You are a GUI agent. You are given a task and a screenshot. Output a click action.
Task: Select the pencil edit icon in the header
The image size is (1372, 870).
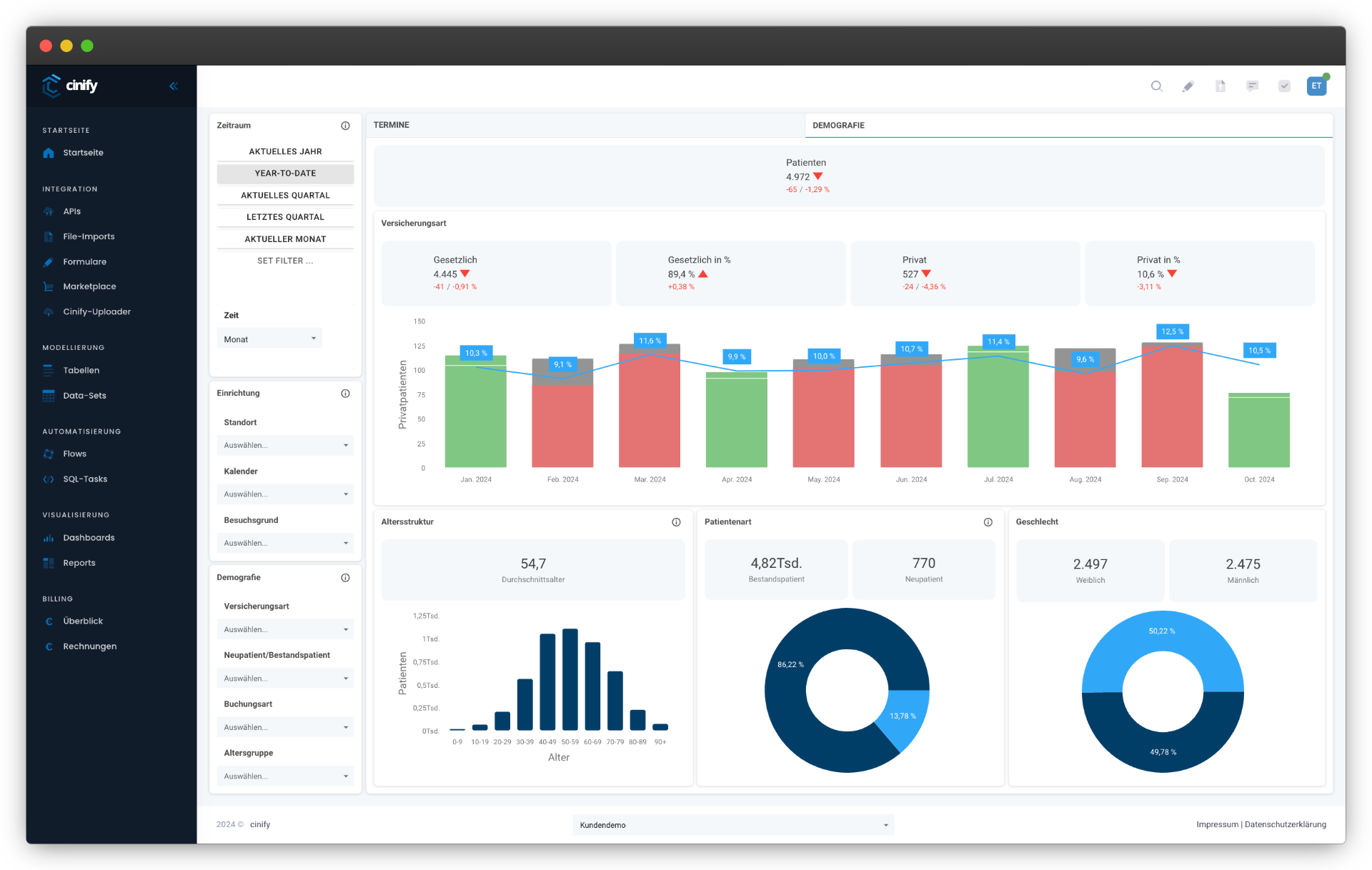(x=1188, y=86)
